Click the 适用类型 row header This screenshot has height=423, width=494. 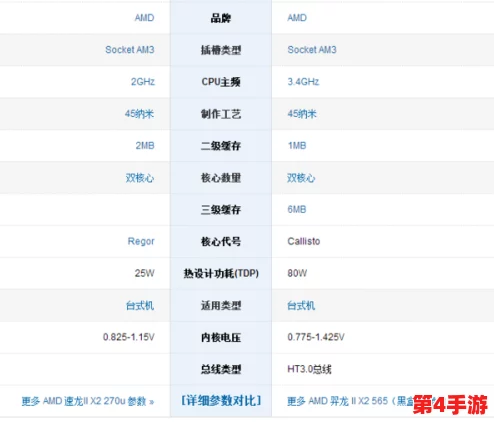click(221, 306)
